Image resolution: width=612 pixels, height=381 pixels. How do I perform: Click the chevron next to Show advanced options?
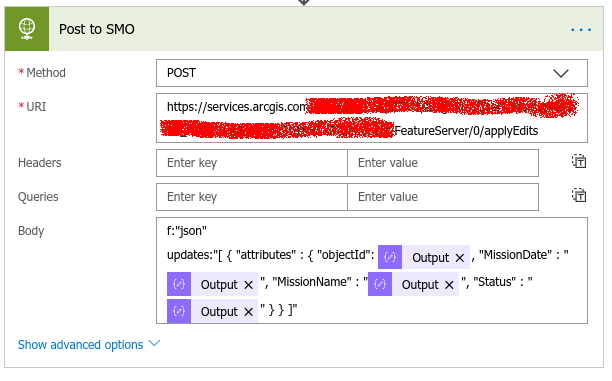click(x=155, y=344)
